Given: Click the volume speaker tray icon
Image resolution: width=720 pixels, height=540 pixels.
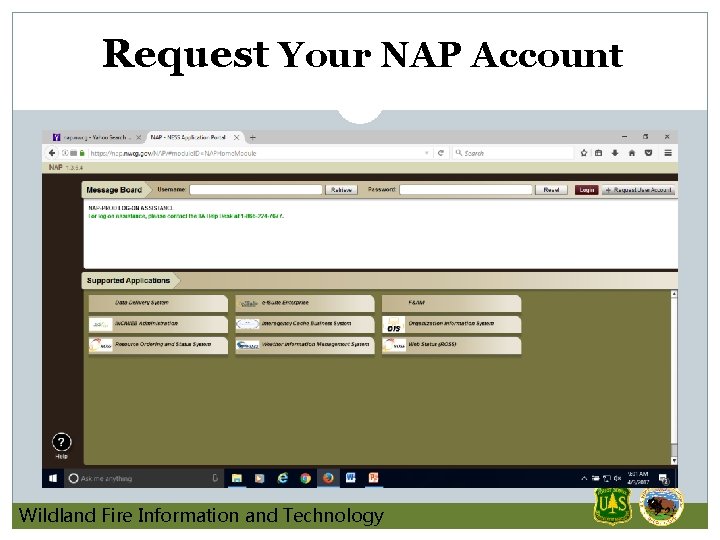Looking at the screenshot, I should [x=618, y=478].
